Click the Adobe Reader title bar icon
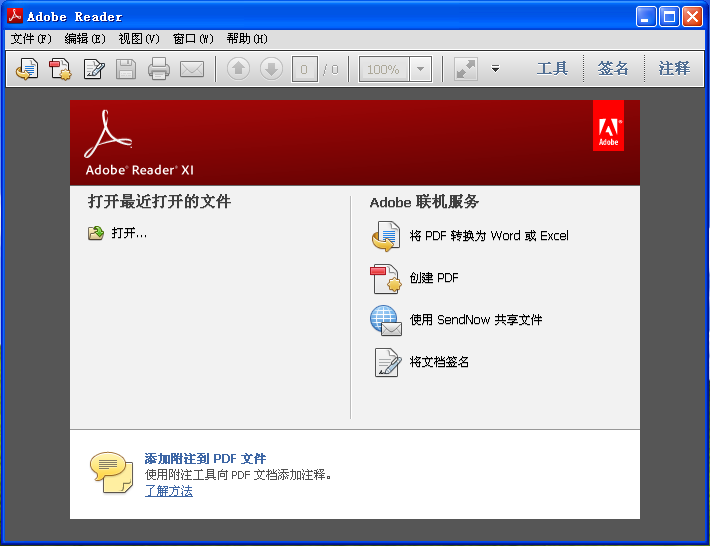 point(14,15)
